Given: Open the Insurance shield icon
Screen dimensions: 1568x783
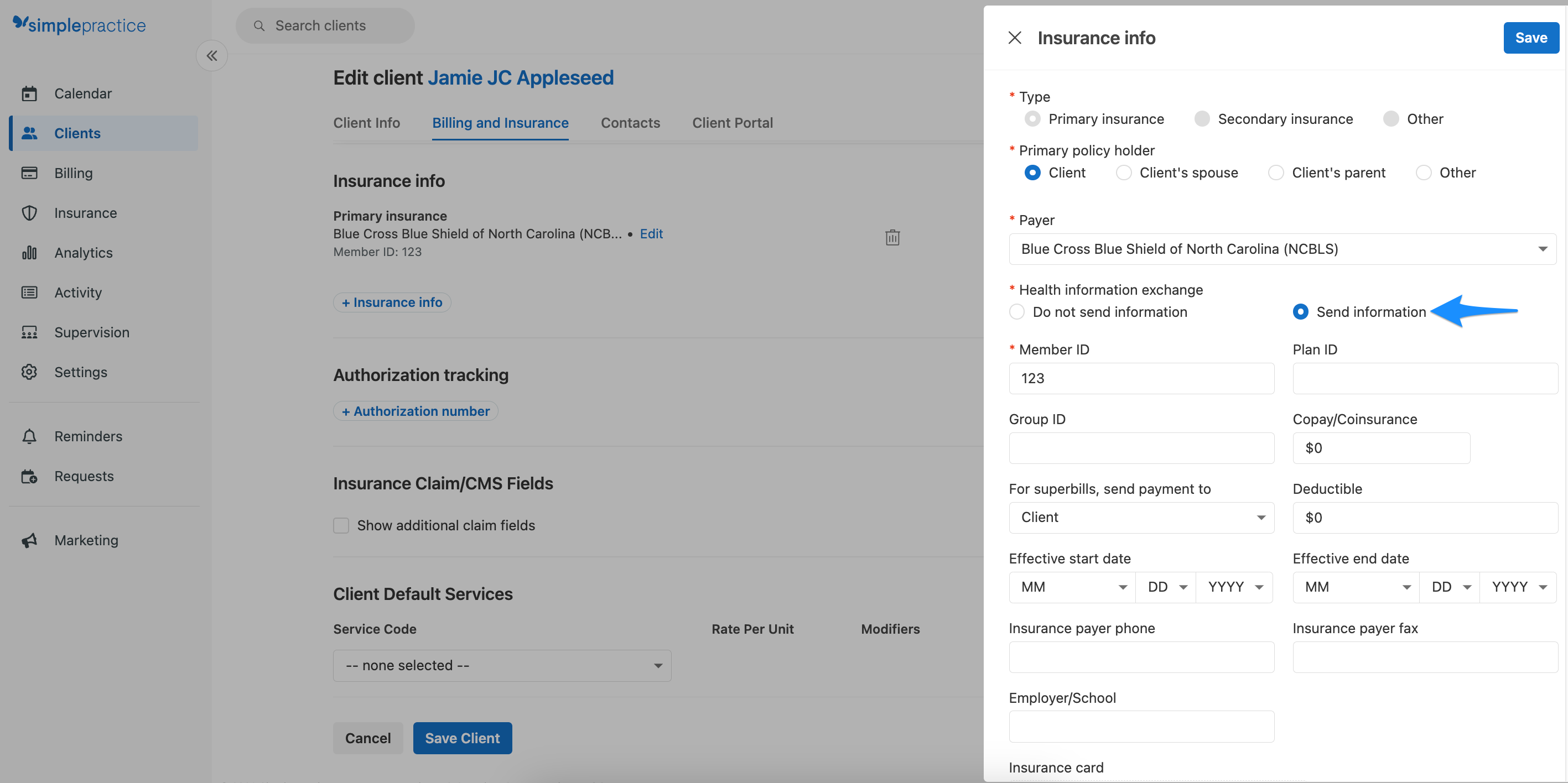Looking at the screenshot, I should (29, 213).
